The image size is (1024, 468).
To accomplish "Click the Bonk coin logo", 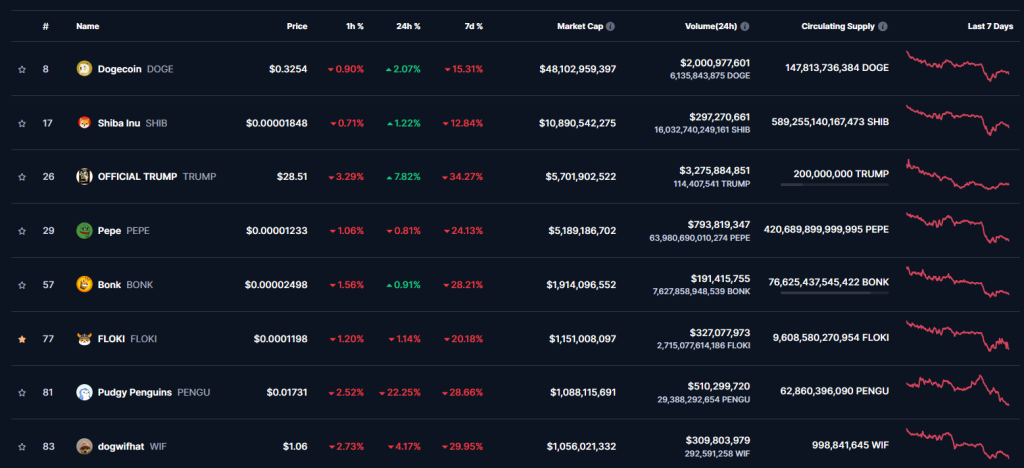I will tap(84, 285).
